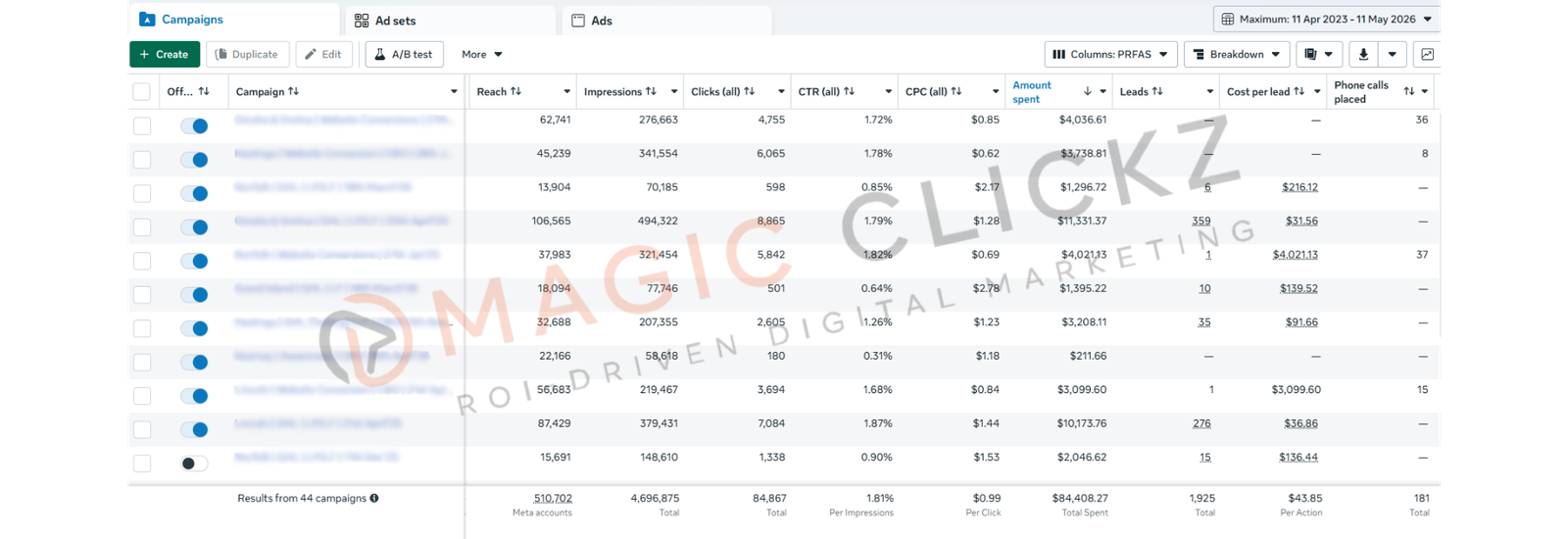Toggle on campaign with reach 15,691
Image resolution: width=1568 pixels, height=539 pixels.
194,464
